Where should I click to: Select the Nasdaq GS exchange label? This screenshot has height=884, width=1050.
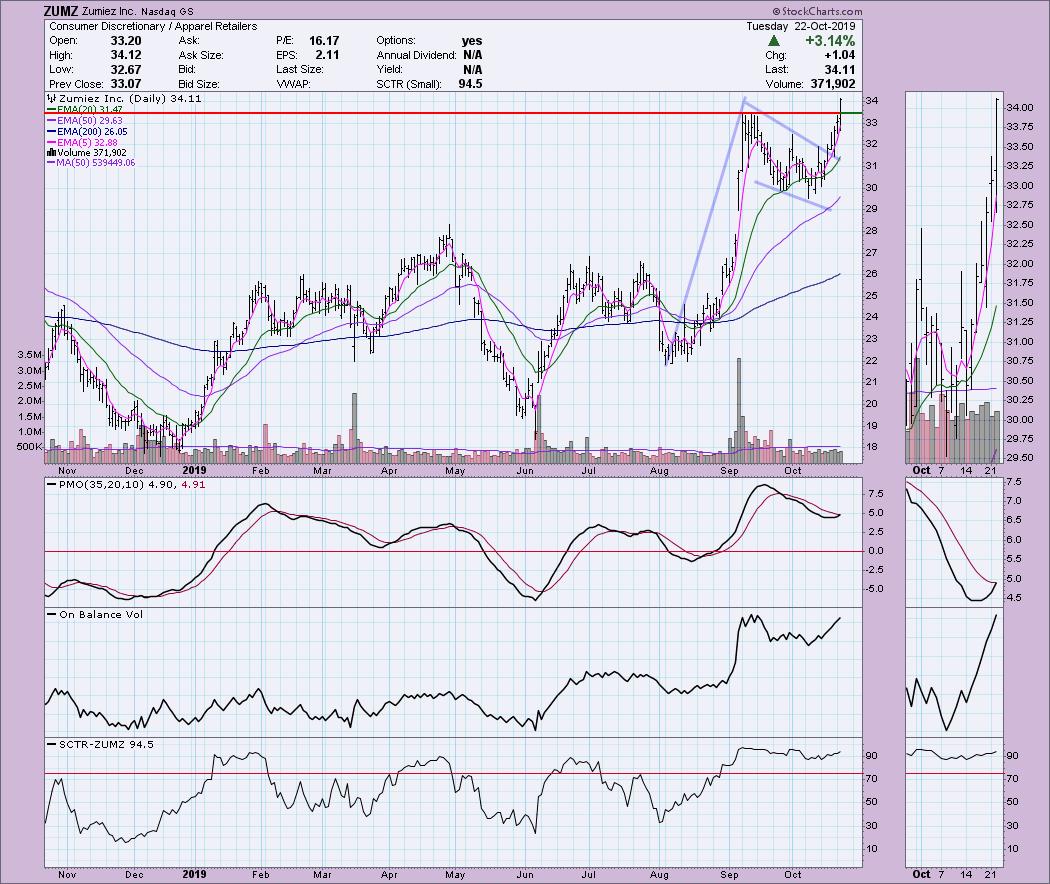[167, 11]
